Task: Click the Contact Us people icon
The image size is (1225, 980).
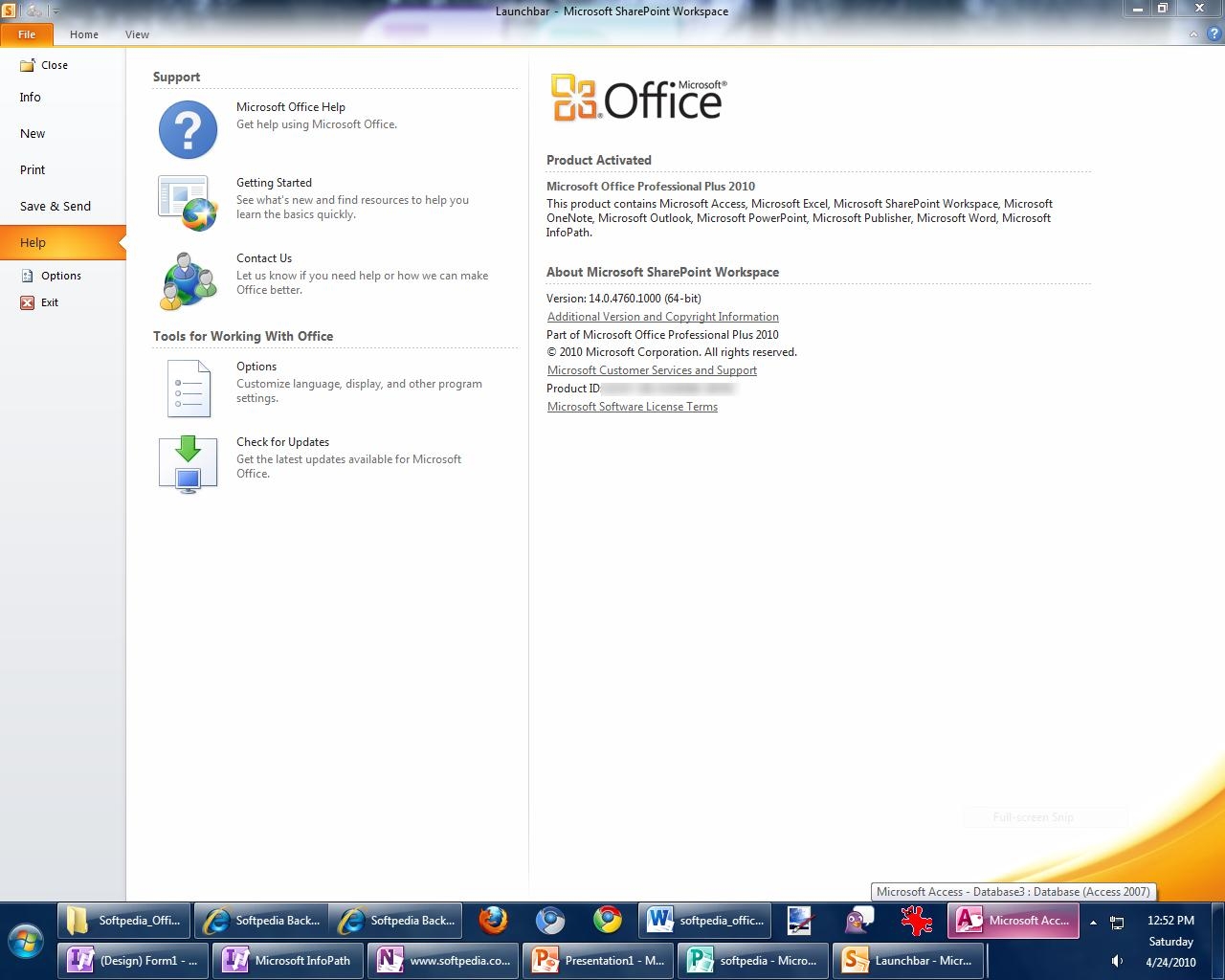Action: 188,280
